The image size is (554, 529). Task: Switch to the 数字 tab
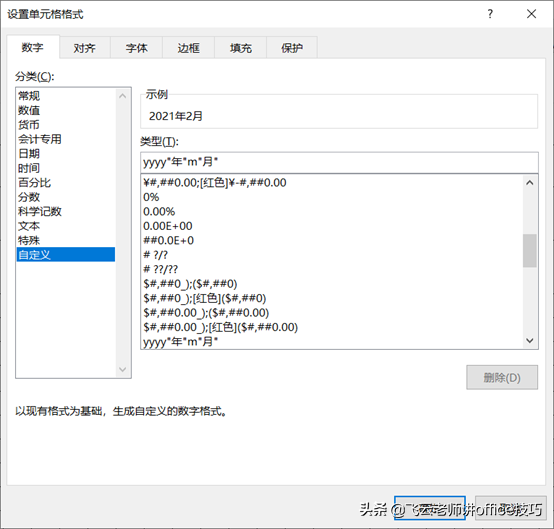[33, 47]
